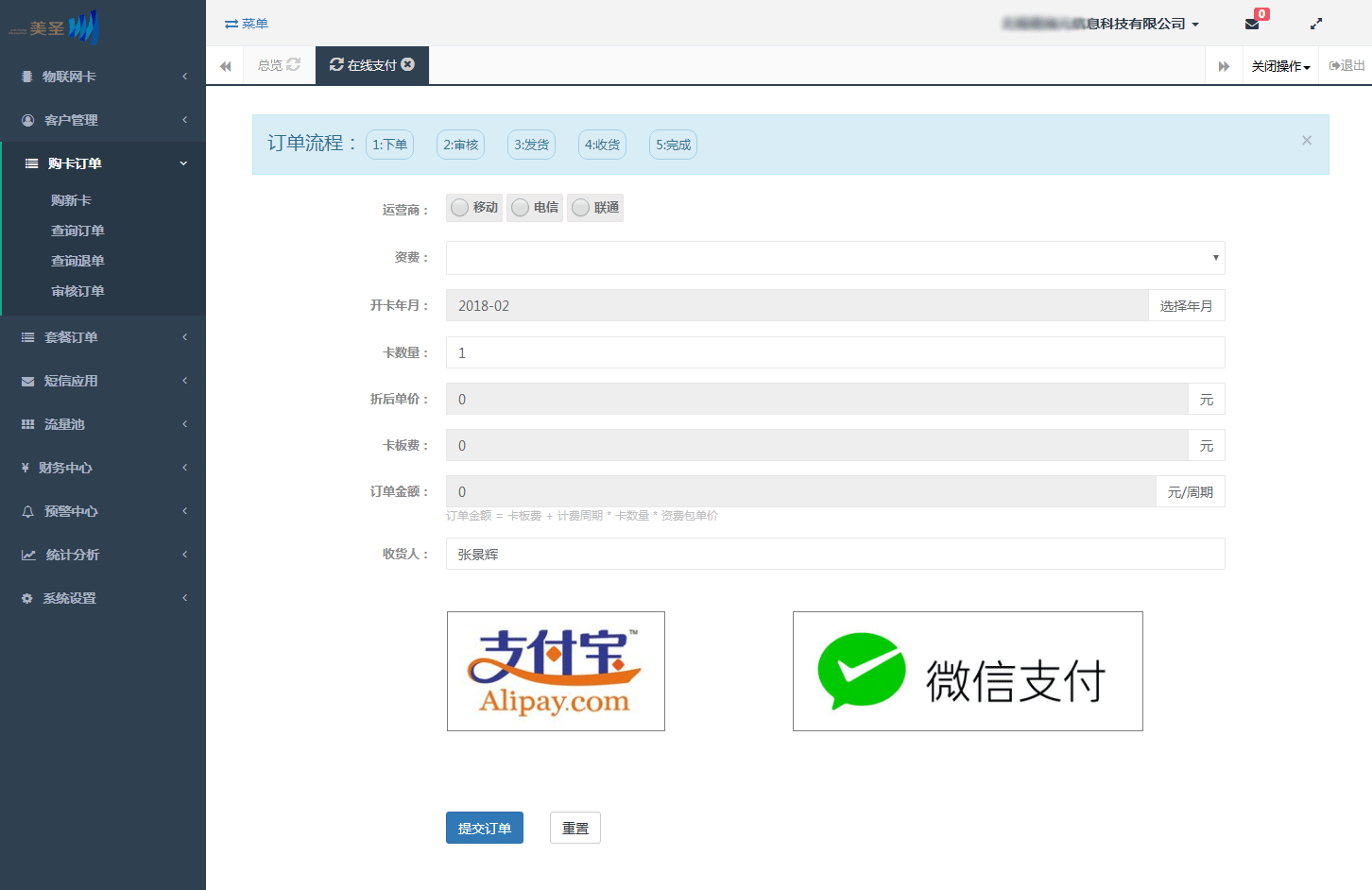The image size is (1372, 890).
Task: Close the 在线支付 tab
Action: pyautogui.click(x=408, y=64)
